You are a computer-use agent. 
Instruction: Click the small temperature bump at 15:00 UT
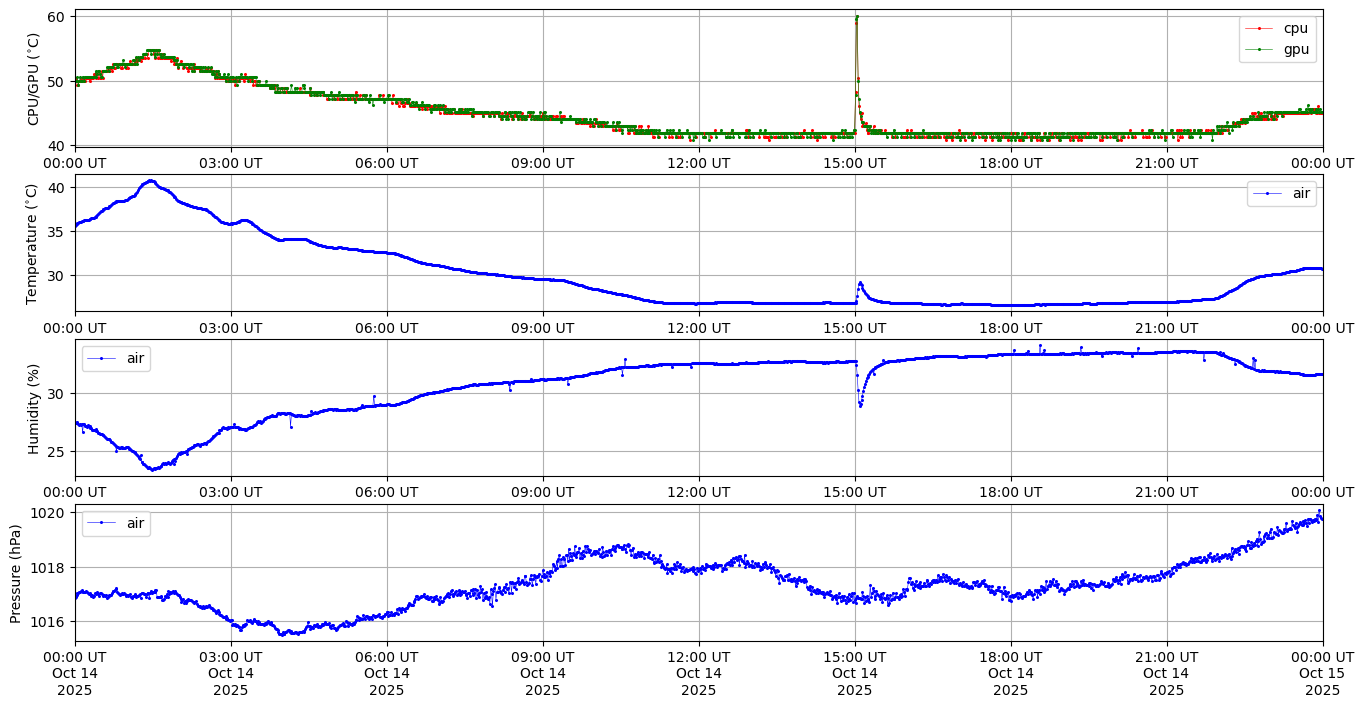(860, 283)
